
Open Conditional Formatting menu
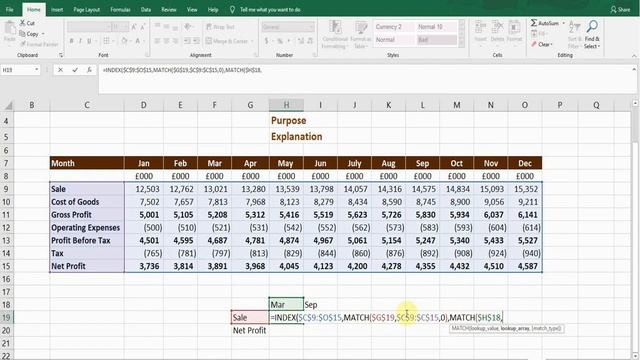335,34
